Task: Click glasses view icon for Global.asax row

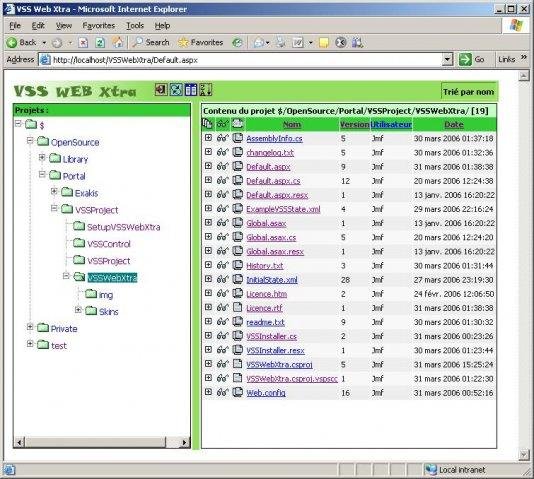Action: coord(222,223)
